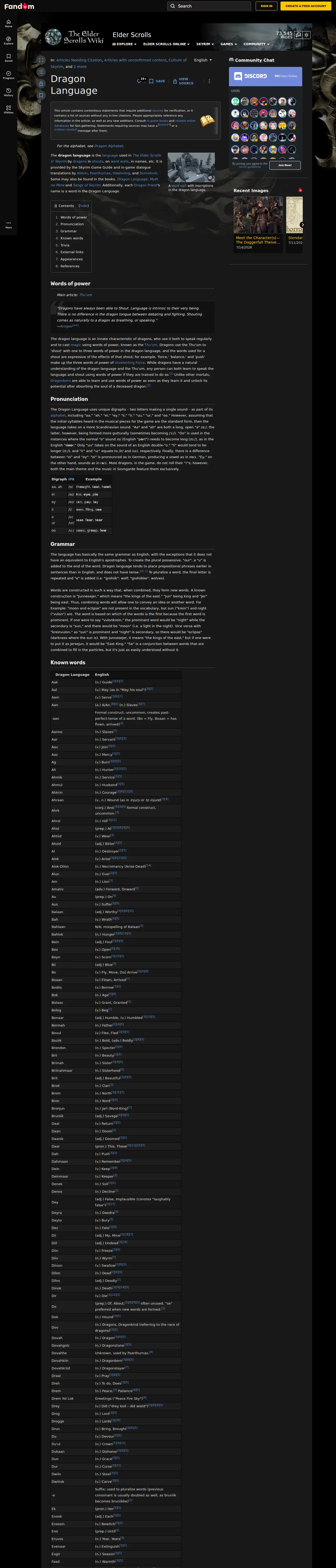This screenshot has width=336, height=1568.
Task: Open the Fandom home logo
Action: pyautogui.click(x=20, y=6)
